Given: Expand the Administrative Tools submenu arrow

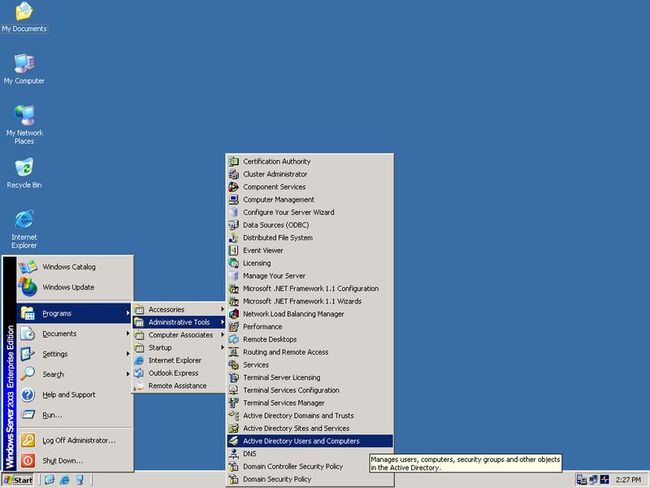Looking at the screenshot, I should point(222,322).
